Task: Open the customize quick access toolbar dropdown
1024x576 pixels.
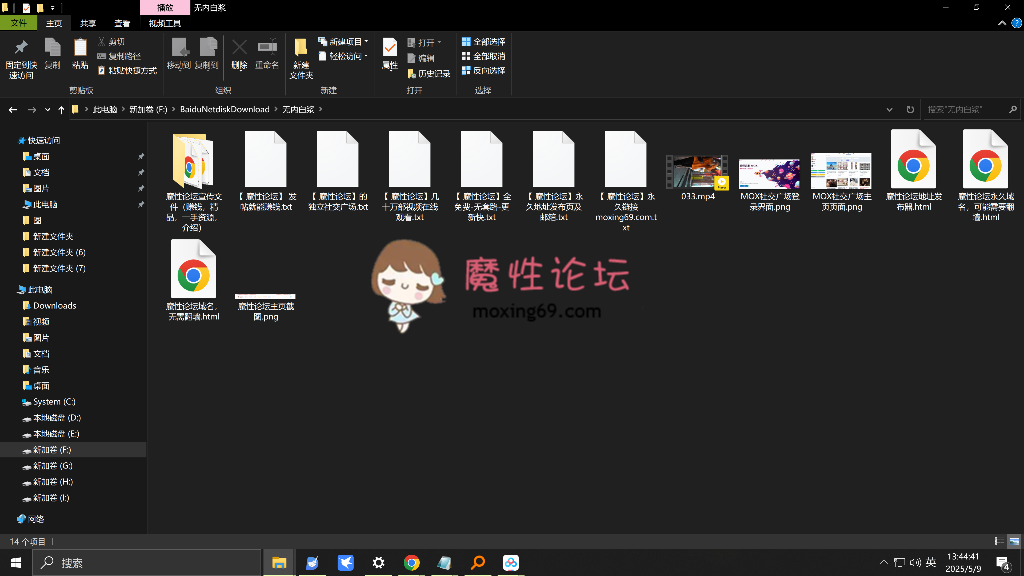Action: [53, 8]
